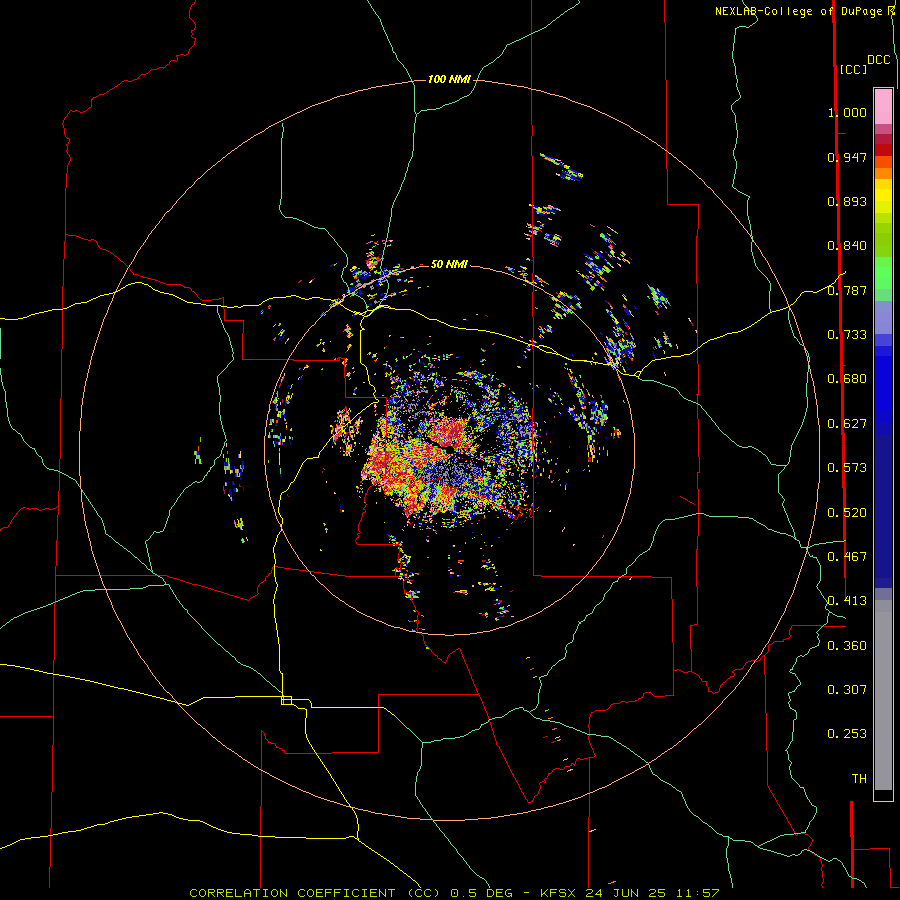Click the 0.360 scale value

coord(847,646)
